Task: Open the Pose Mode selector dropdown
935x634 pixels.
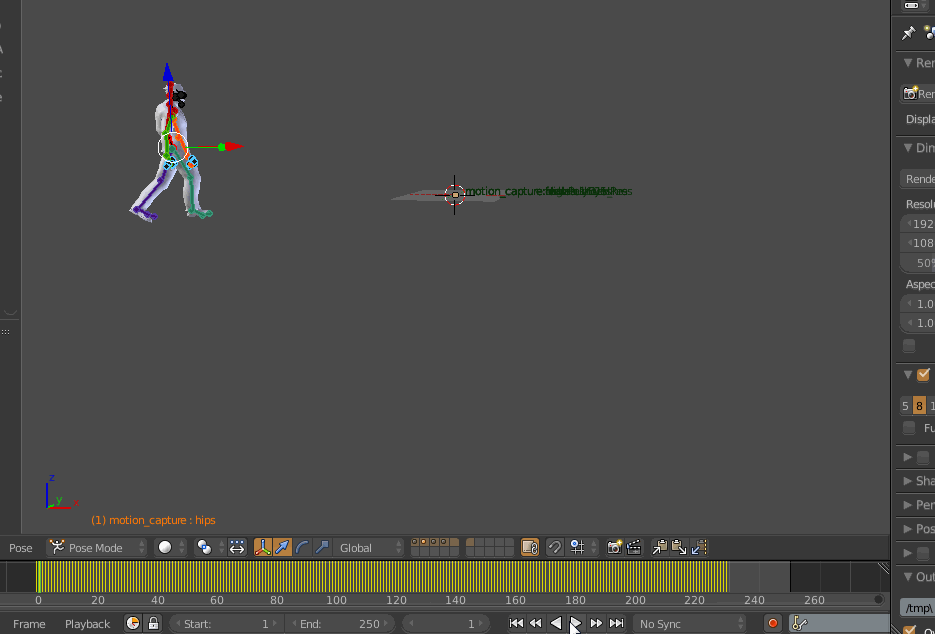Action: coord(97,548)
